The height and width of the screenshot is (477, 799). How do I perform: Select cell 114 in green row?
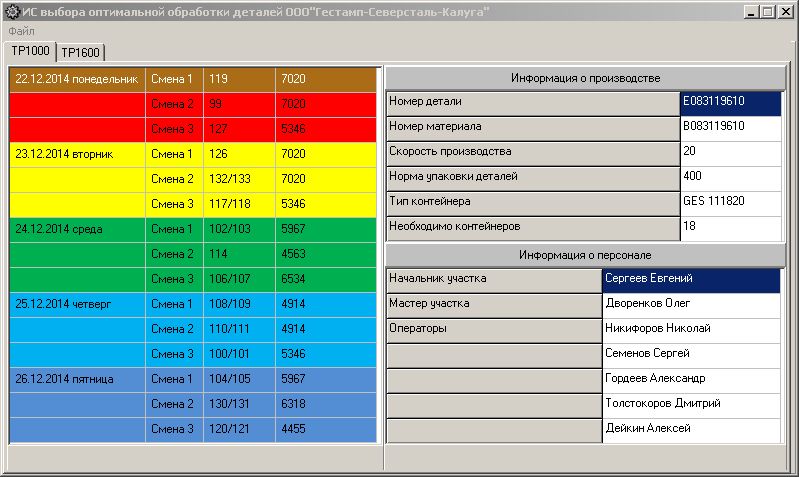tap(239, 254)
